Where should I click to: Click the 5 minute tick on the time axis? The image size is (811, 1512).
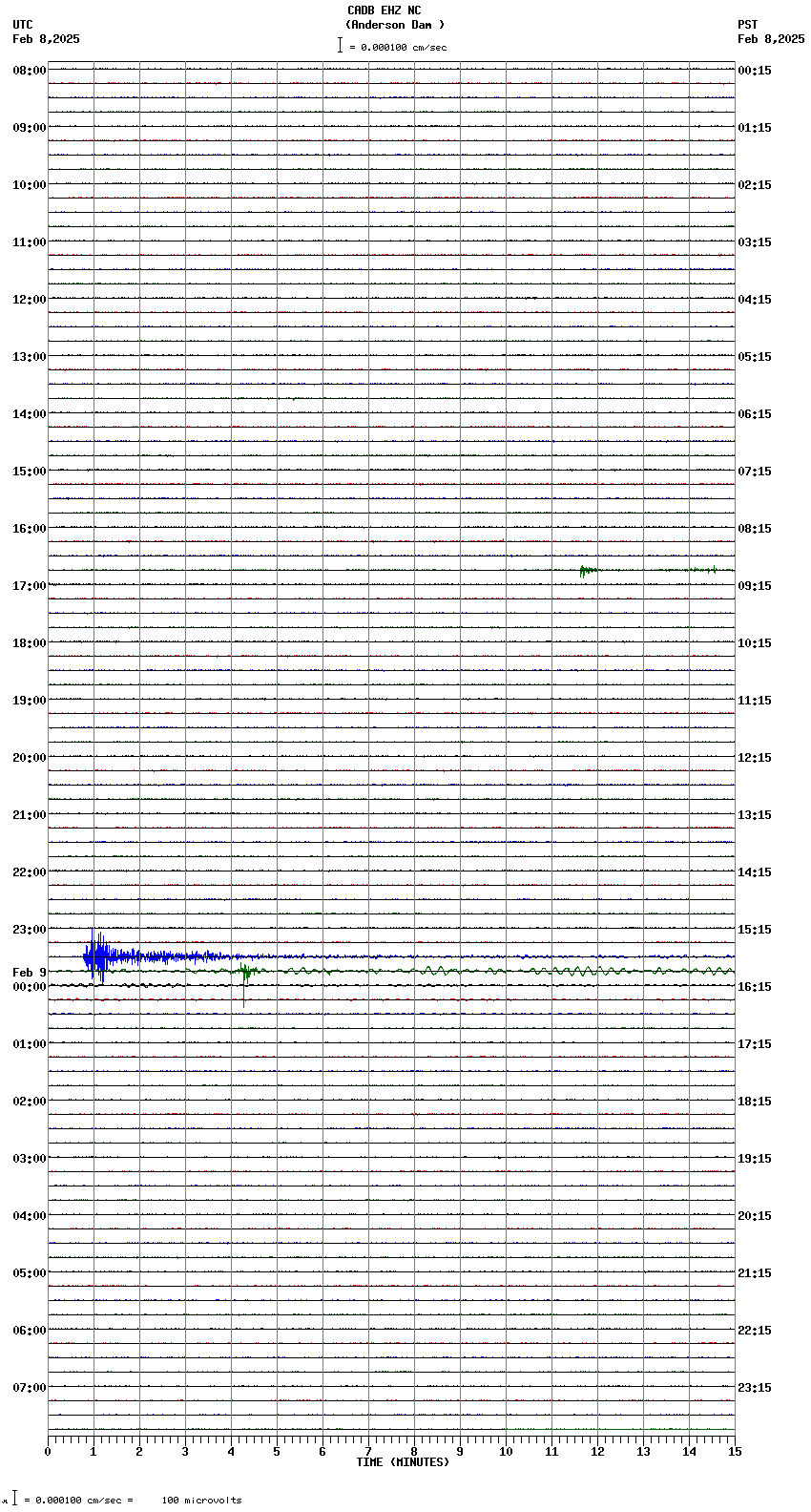277,1452
